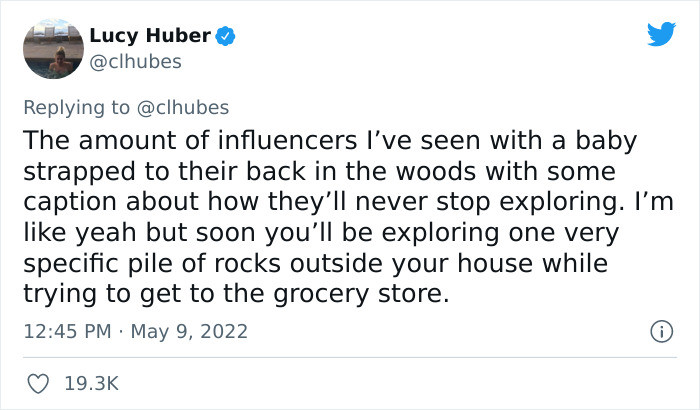700x410 pixels.
Task: Click the word 'woods' in the tweet
Action: click(x=436, y=172)
